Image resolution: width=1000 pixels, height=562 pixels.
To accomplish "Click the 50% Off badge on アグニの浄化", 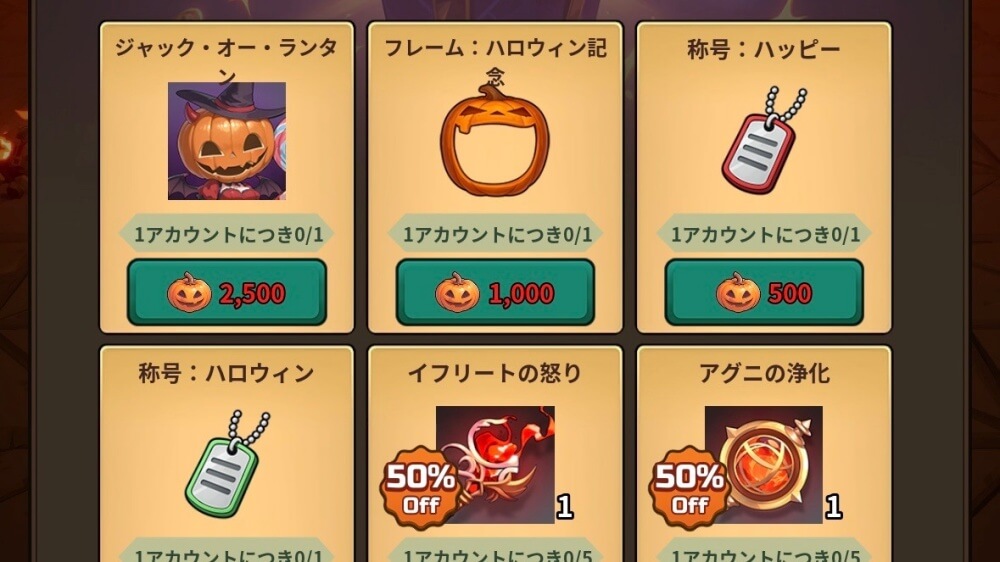I will 689,487.
